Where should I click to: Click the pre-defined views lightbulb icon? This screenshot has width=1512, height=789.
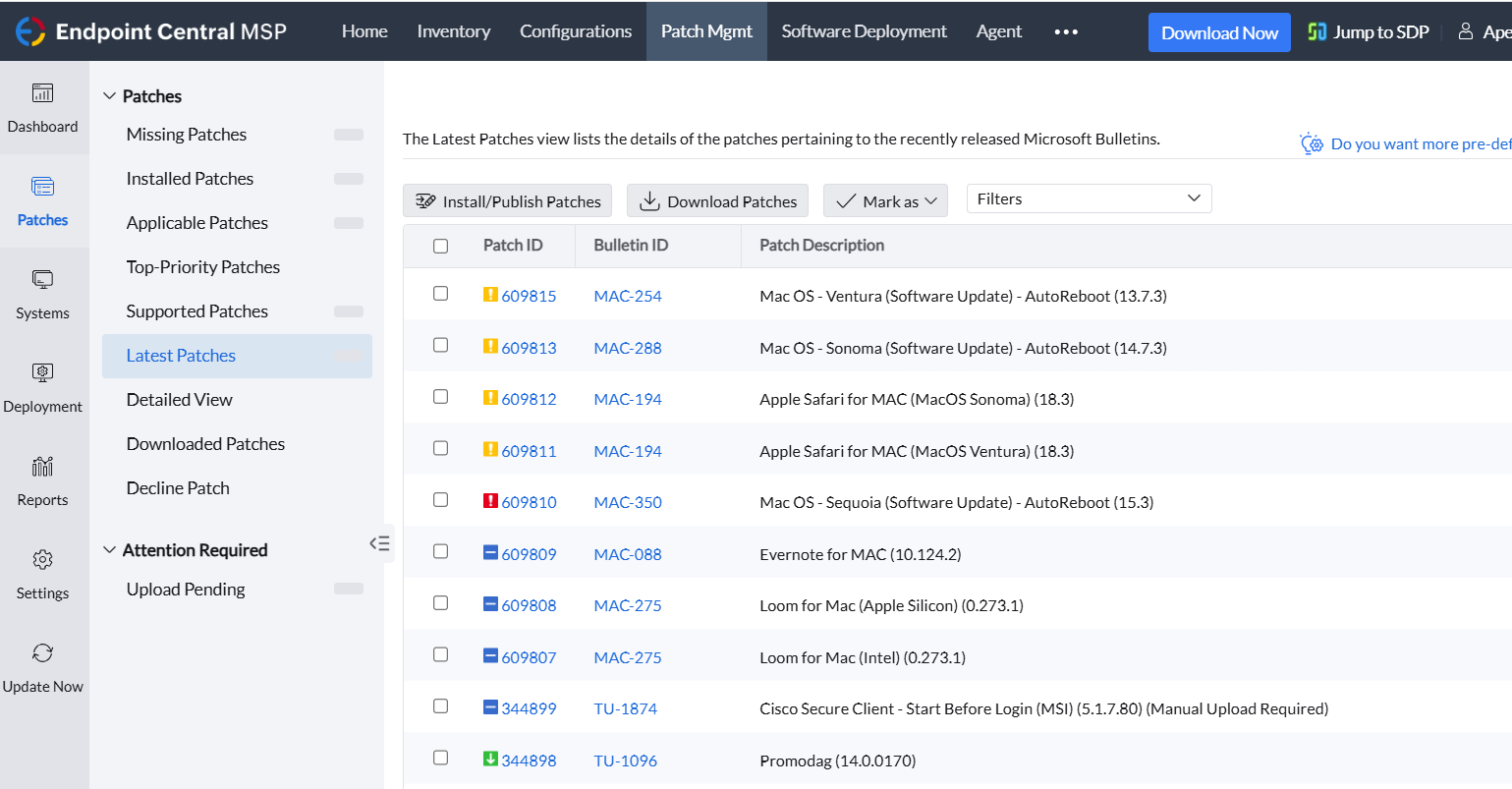coord(1312,143)
